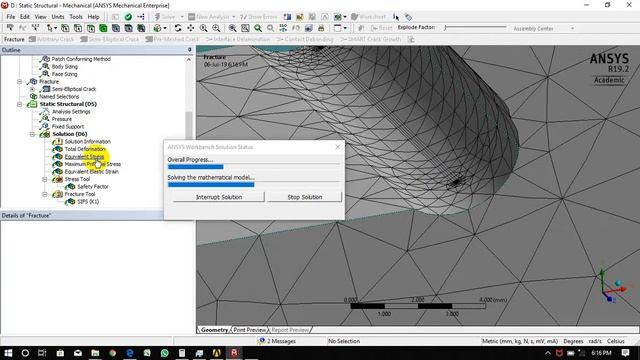The width and height of the screenshot is (640, 360).
Task: Pin the Outline panel
Action: pyautogui.click(x=189, y=50)
